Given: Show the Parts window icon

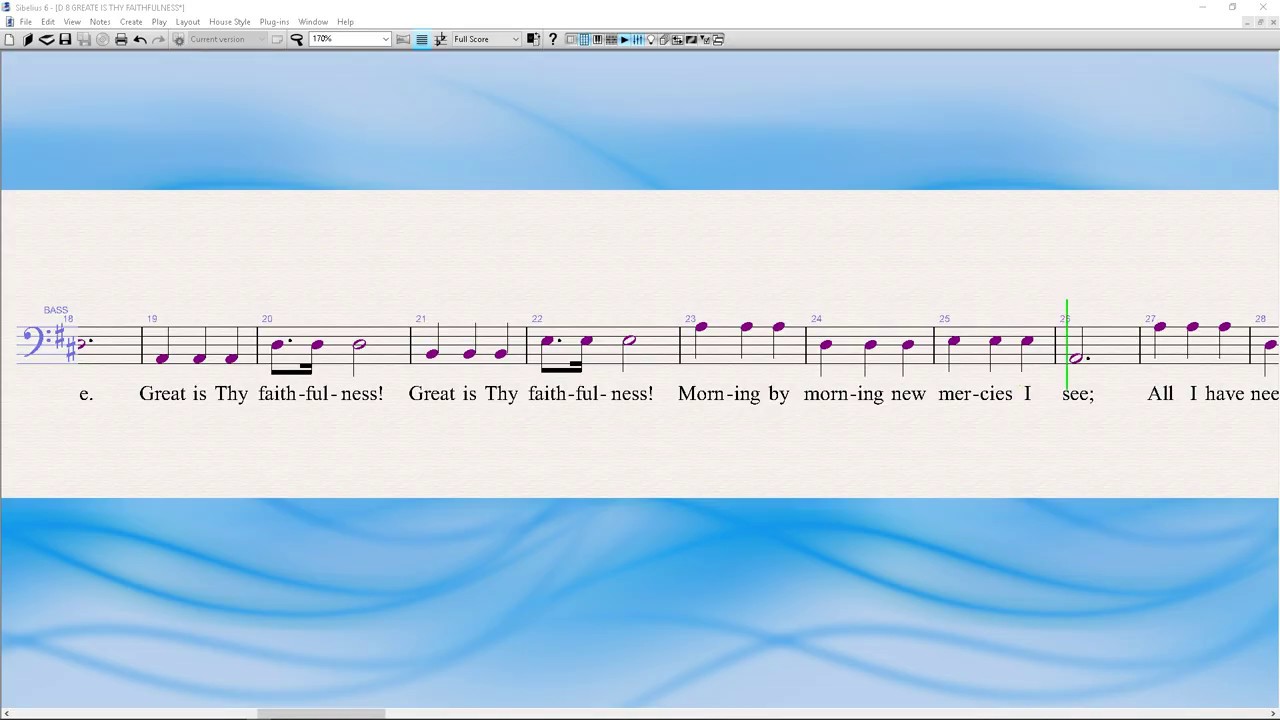Looking at the screenshot, I should coord(664,39).
